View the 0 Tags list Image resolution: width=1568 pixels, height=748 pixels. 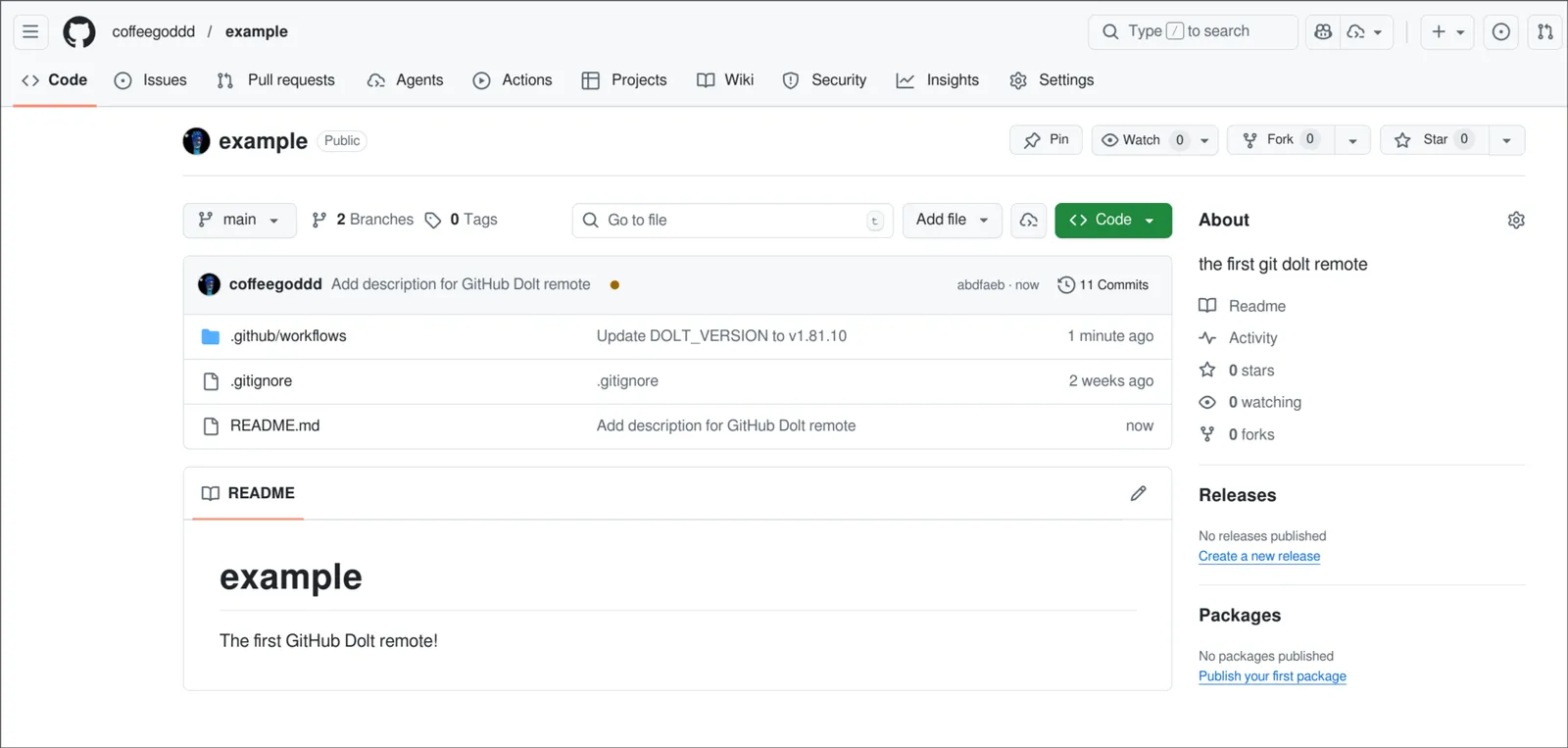pos(461,220)
